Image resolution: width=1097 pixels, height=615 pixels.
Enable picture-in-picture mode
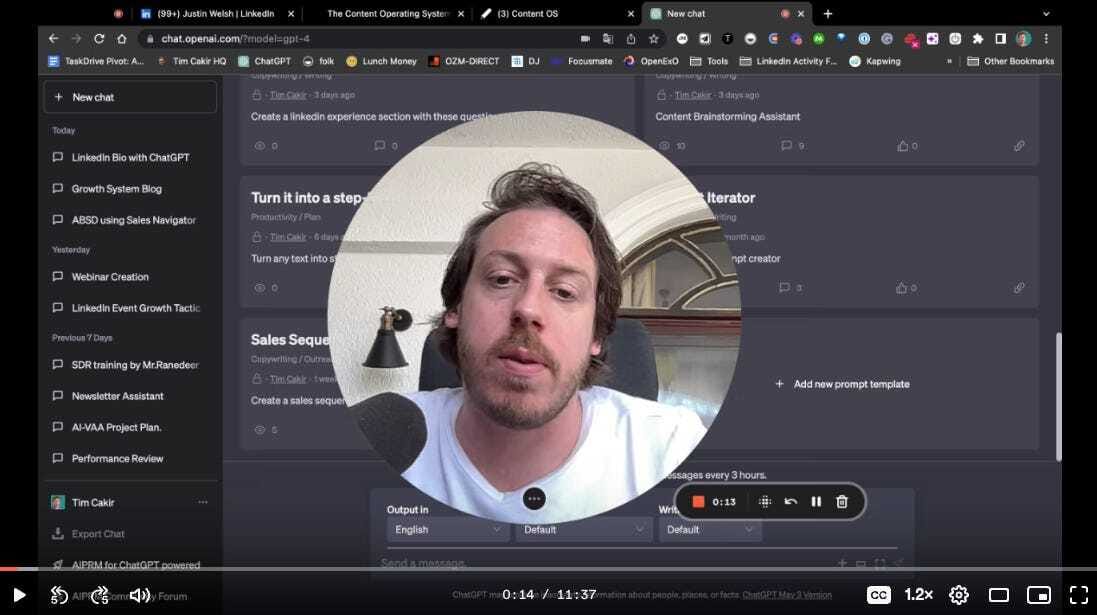(x=1038, y=595)
